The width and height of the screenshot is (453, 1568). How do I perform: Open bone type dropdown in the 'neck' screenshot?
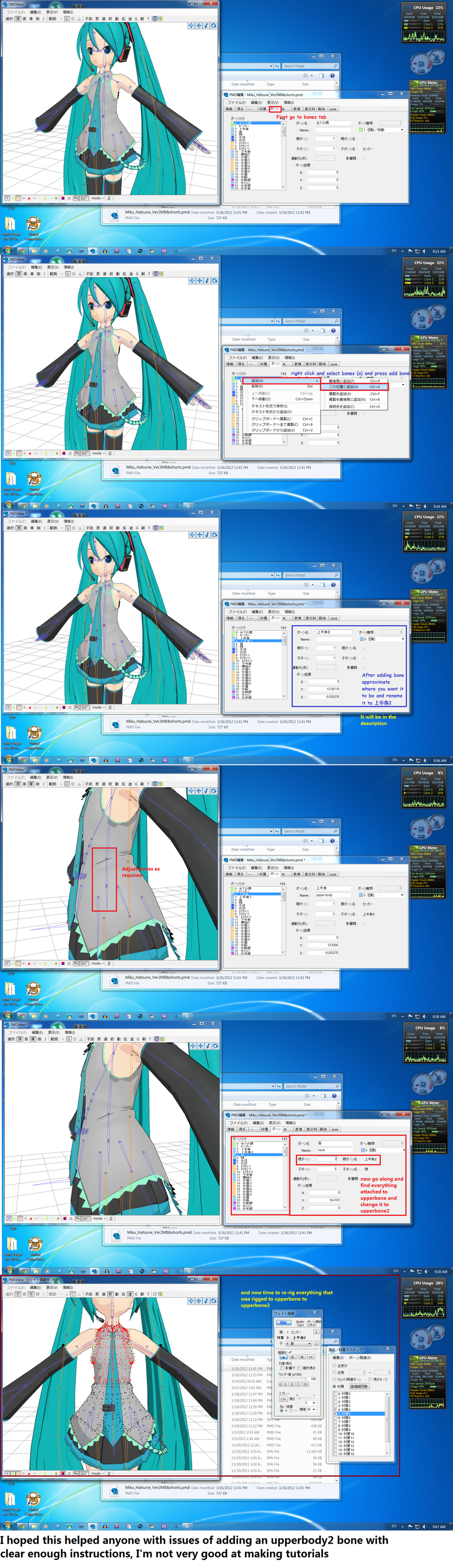383,1150
